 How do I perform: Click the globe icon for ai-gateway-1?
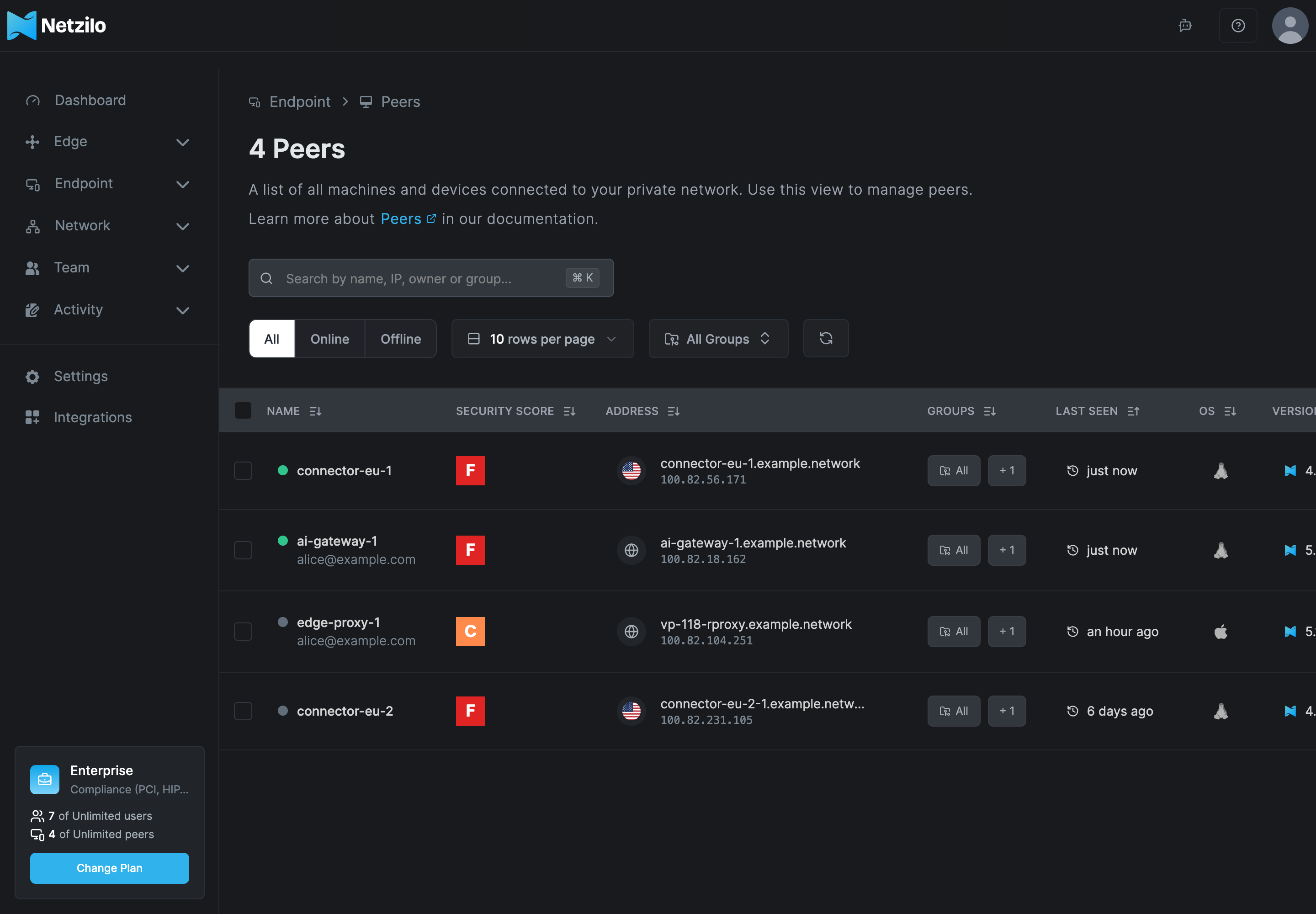[x=631, y=550]
